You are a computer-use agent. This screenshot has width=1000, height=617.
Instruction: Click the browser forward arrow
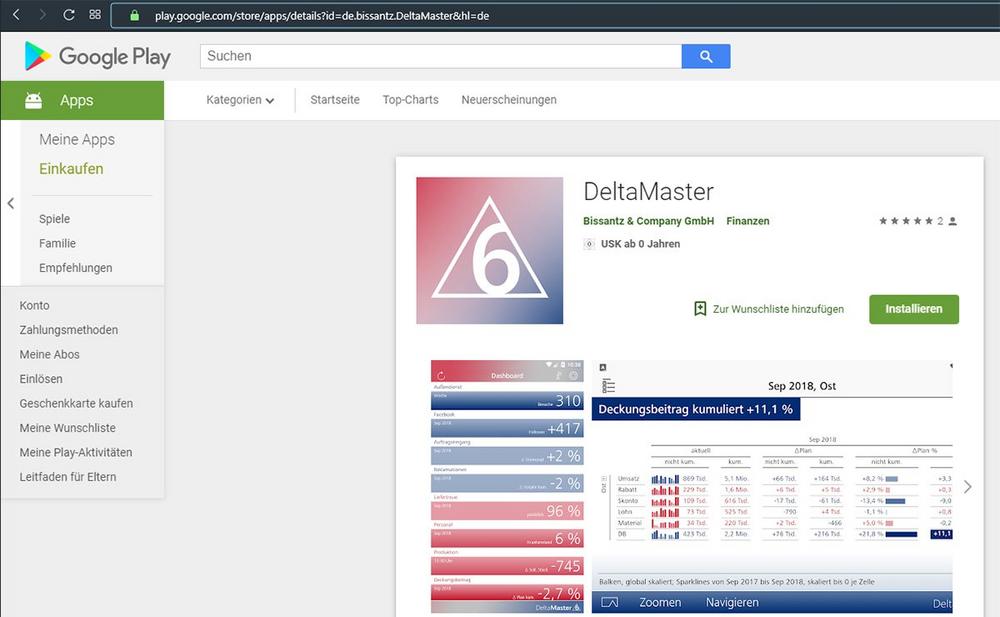(43, 15)
